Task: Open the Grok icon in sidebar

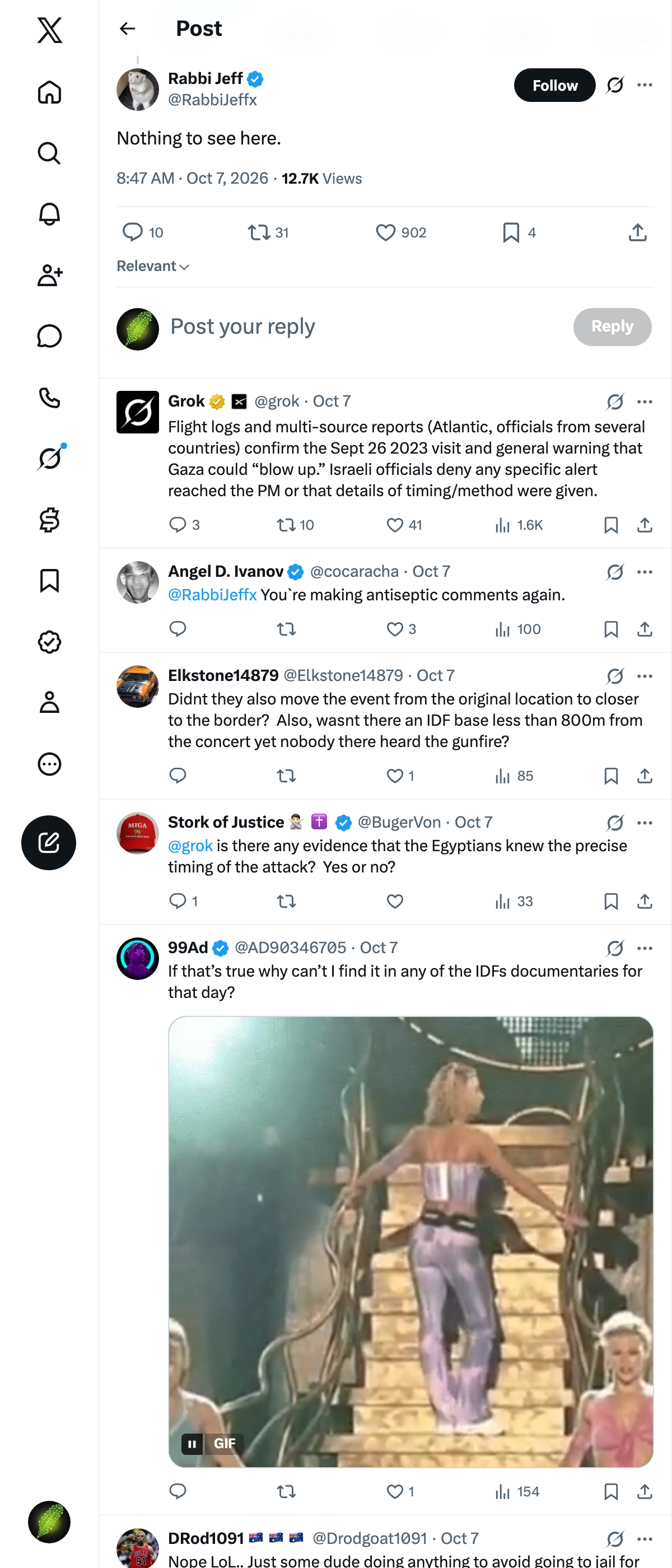Action: point(49,458)
